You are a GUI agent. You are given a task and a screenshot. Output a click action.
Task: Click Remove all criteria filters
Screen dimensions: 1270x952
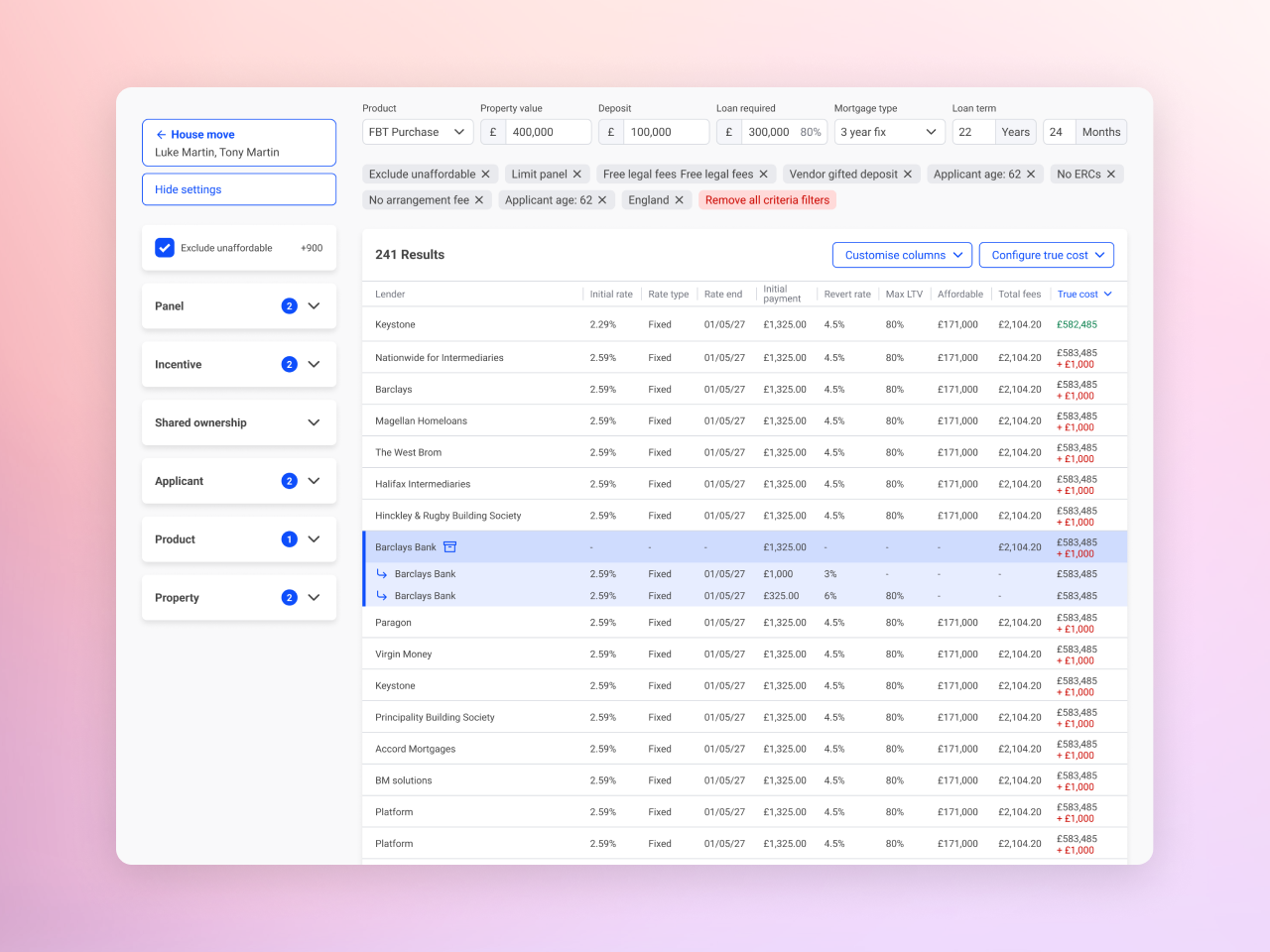click(x=767, y=199)
